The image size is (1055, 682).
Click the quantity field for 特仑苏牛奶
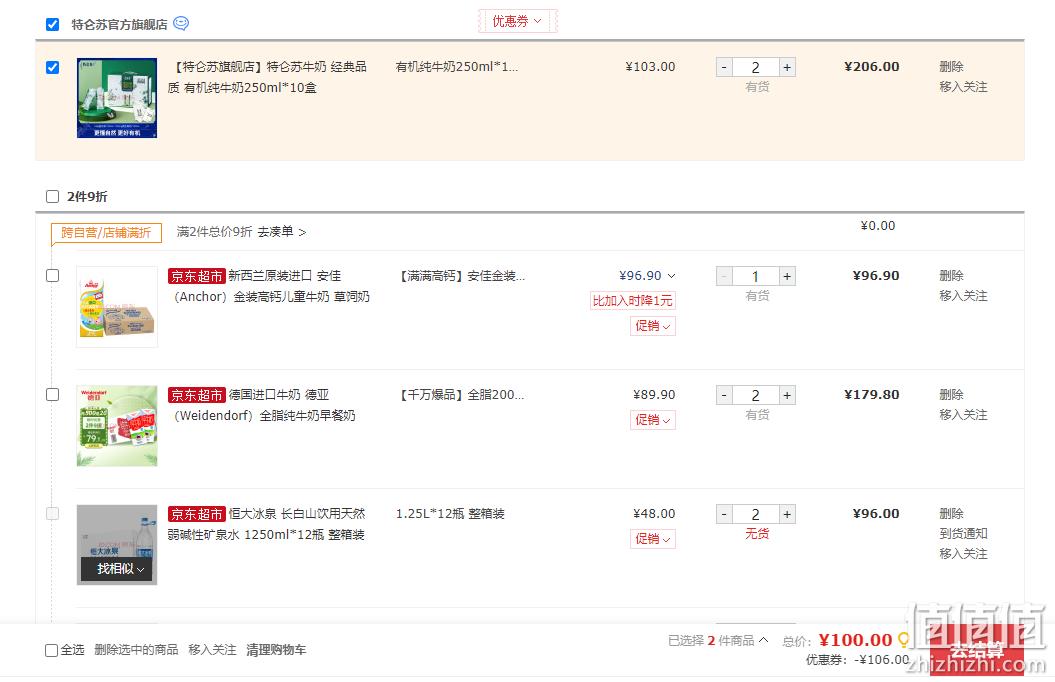coord(756,67)
